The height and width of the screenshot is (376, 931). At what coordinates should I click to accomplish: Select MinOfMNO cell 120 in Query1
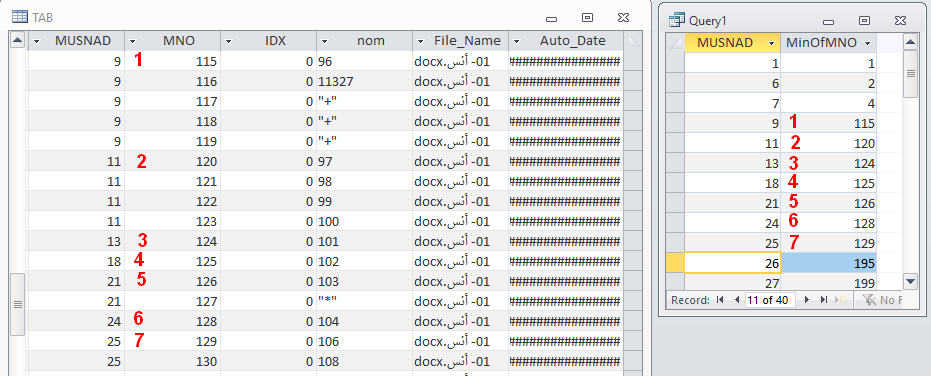pos(828,143)
